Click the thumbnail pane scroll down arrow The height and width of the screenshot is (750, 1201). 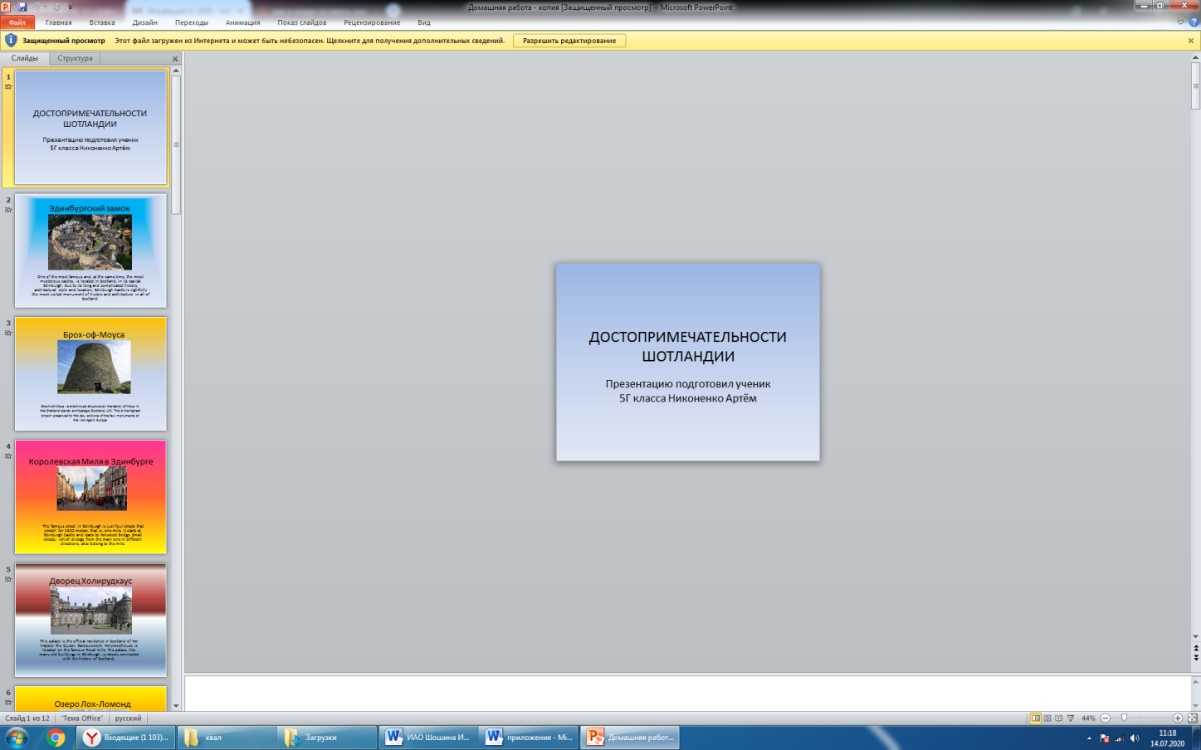pyautogui.click(x=176, y=705)
